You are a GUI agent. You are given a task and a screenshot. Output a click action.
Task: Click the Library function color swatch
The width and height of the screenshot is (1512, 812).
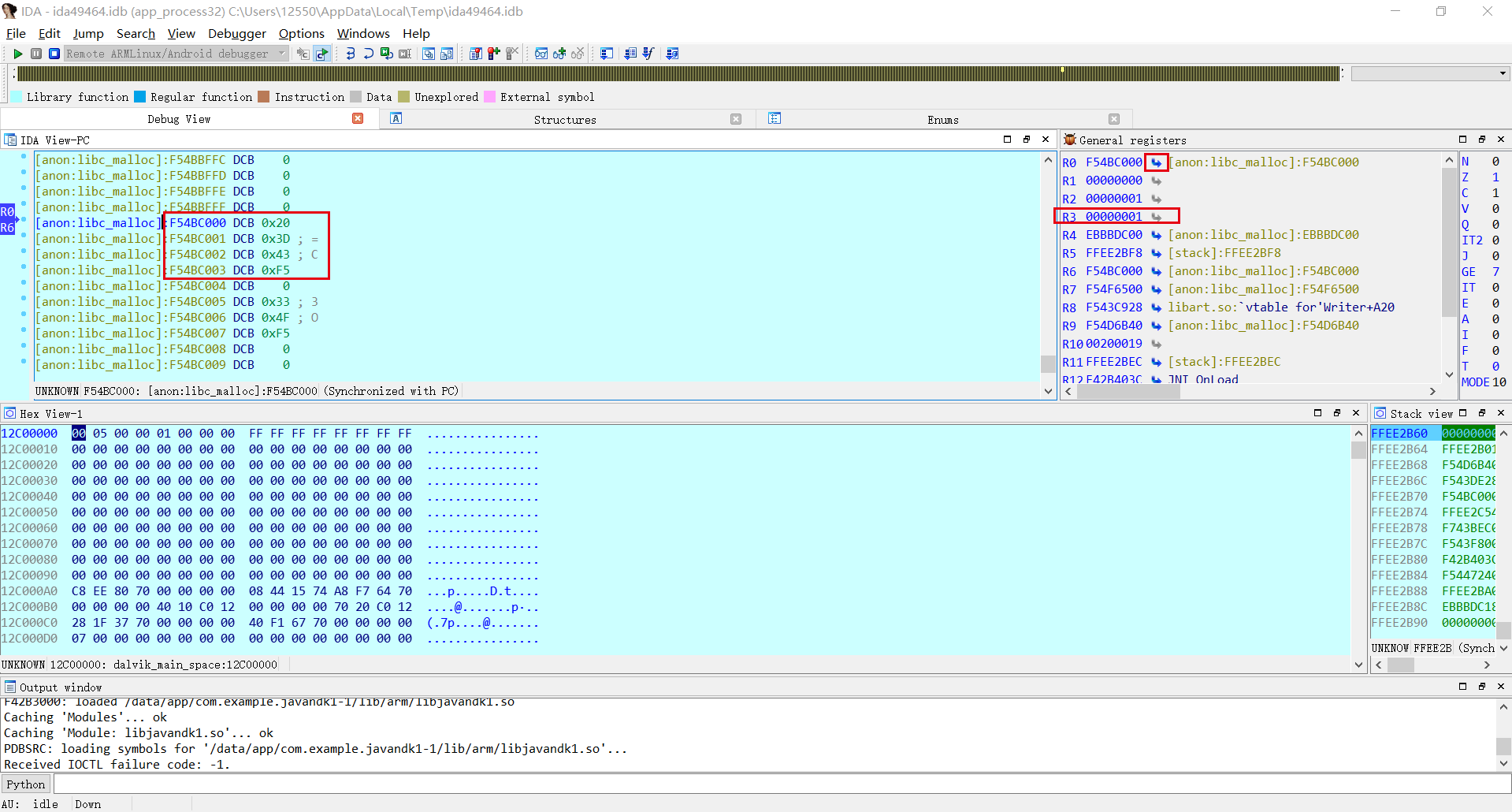coord(16,97)
